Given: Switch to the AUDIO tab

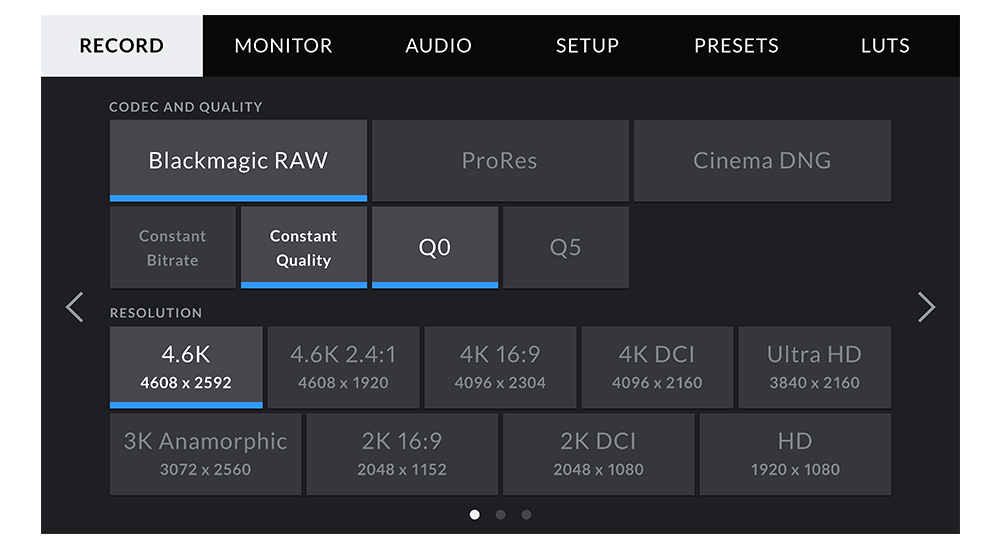Looking at the screenshot, I should coord(438,46).
